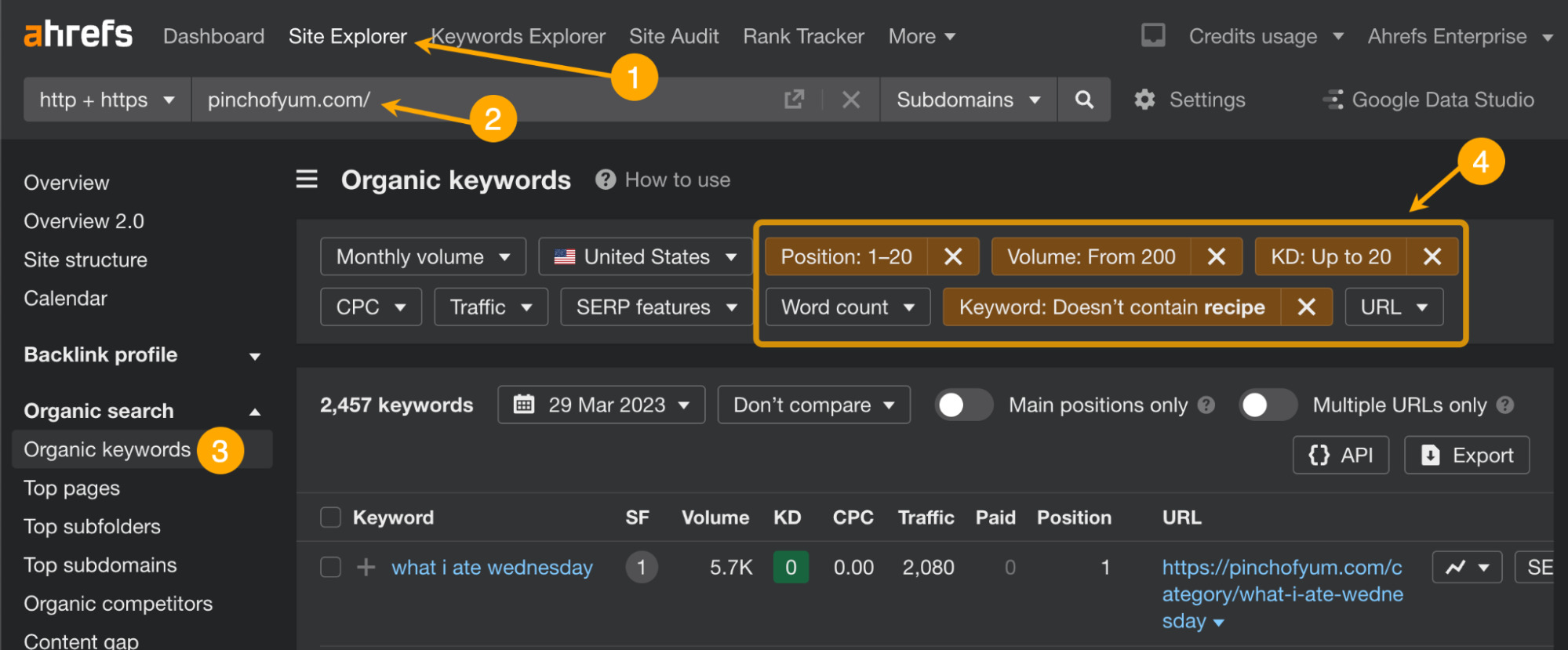
Task: Toggle Main positions only switch
Action: click(x=964, y=405)
